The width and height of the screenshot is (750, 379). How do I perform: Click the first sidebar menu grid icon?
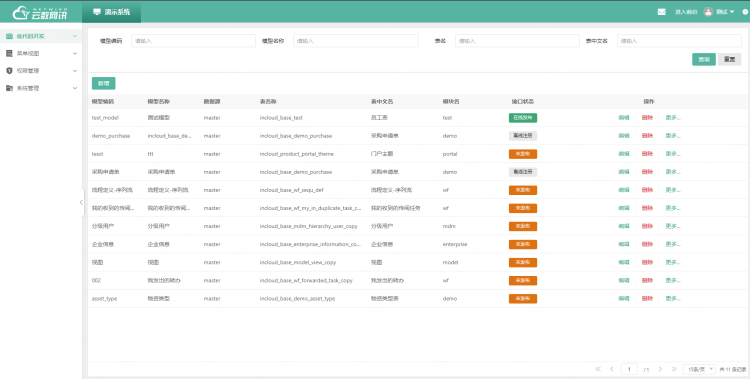click(x=9, y=36)
